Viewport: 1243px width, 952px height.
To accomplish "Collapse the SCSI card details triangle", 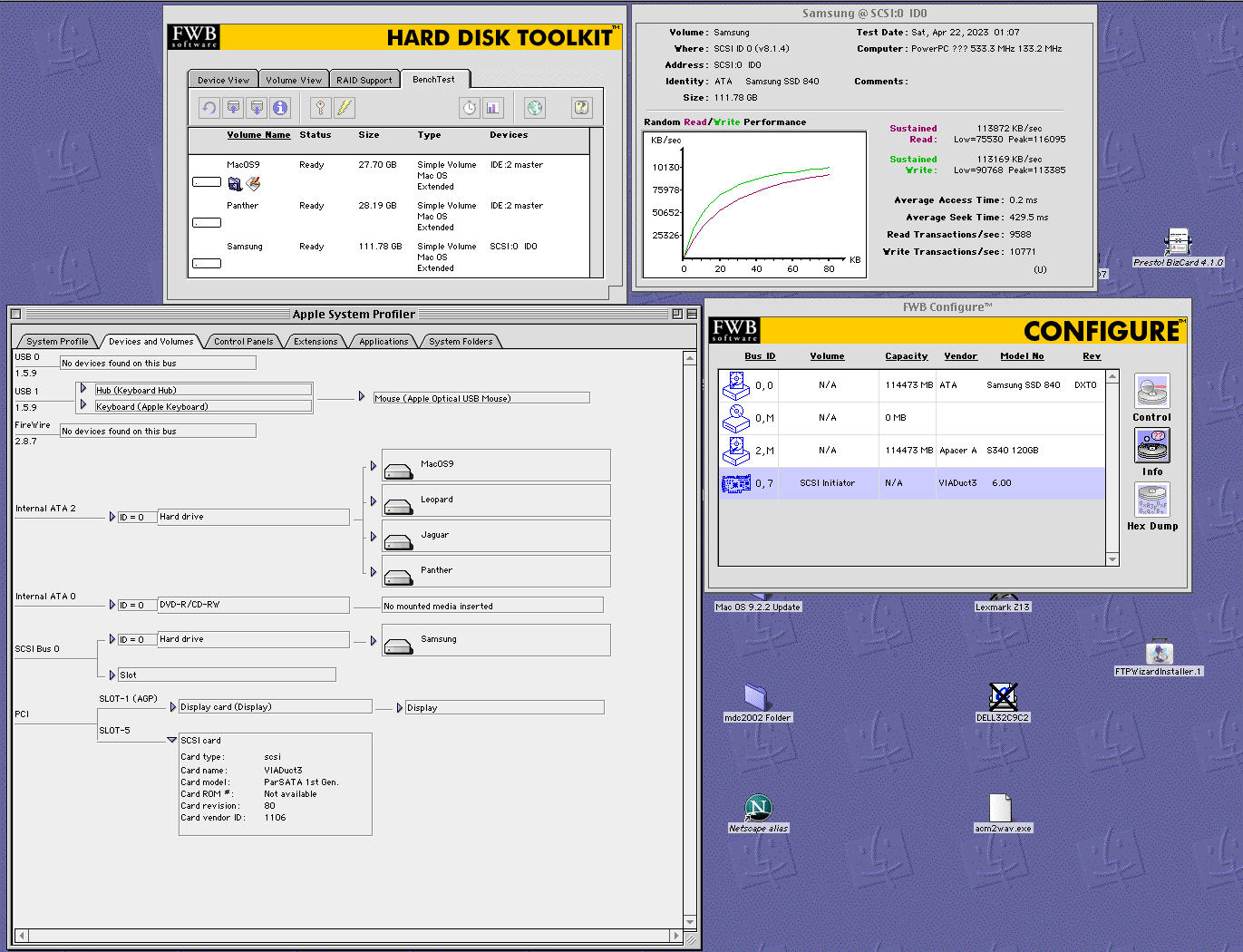I will click(172, 740).
